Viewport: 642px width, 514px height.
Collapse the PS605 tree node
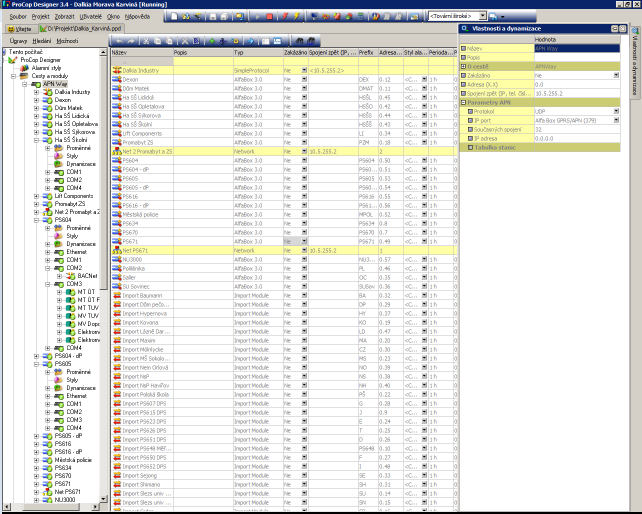(x=36, y=364)
